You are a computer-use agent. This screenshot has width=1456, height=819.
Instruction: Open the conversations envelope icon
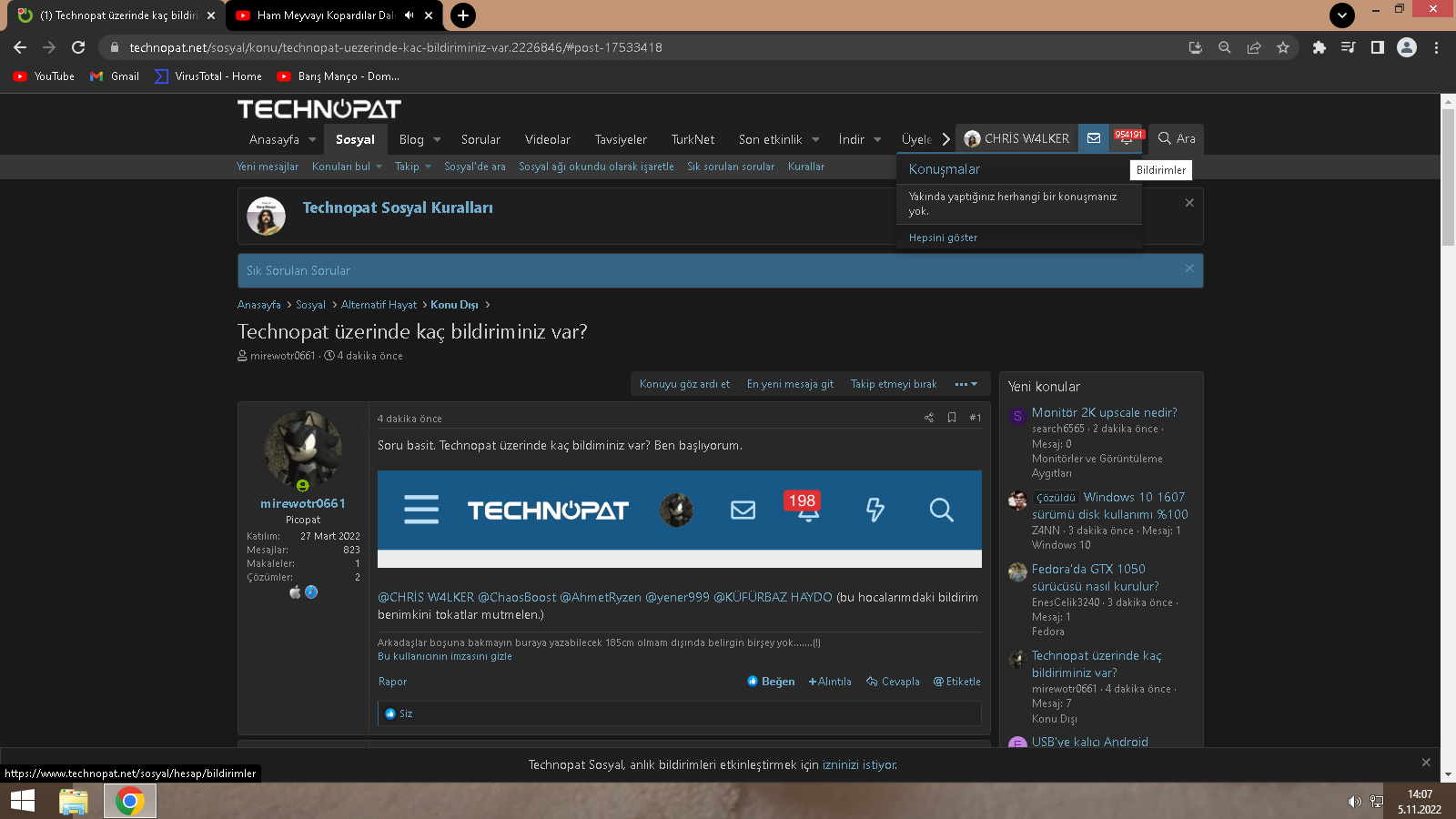click(x=1094, y=138)
